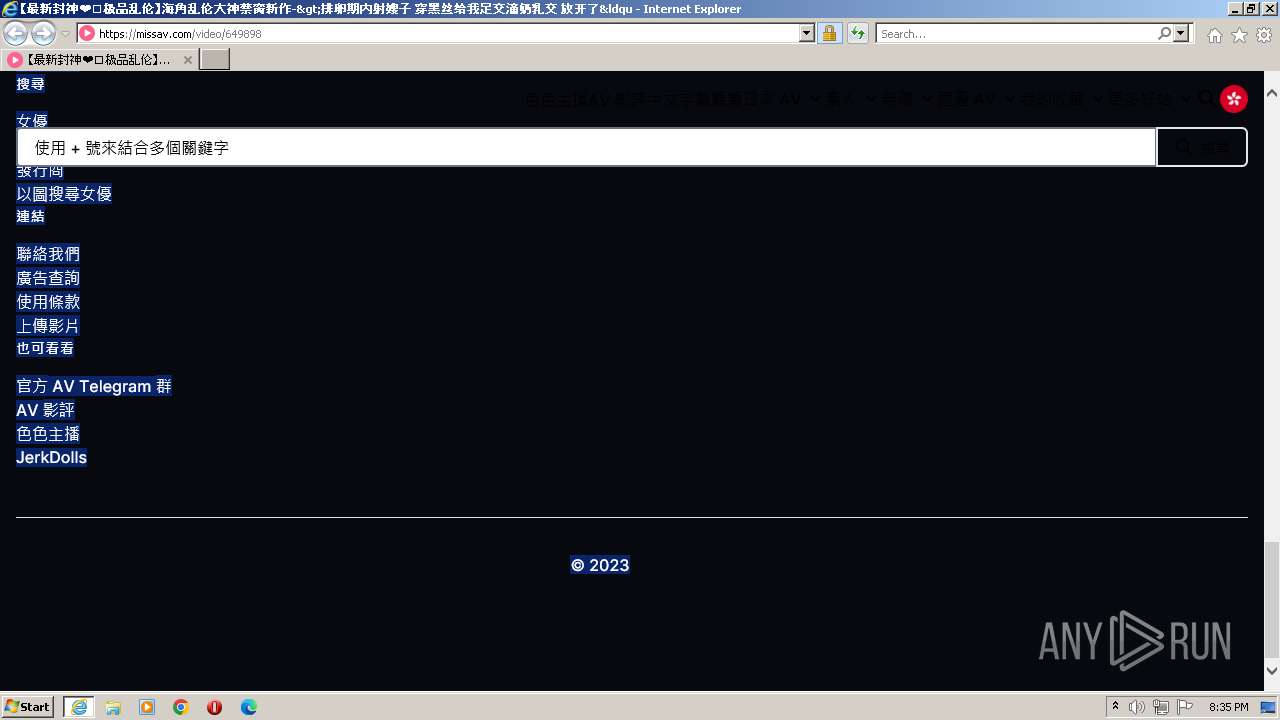Image resolution: width=1280 pixels, height=720 pixels.
Task: Show hidden tray icons arrow
Action: [1116, 707]
